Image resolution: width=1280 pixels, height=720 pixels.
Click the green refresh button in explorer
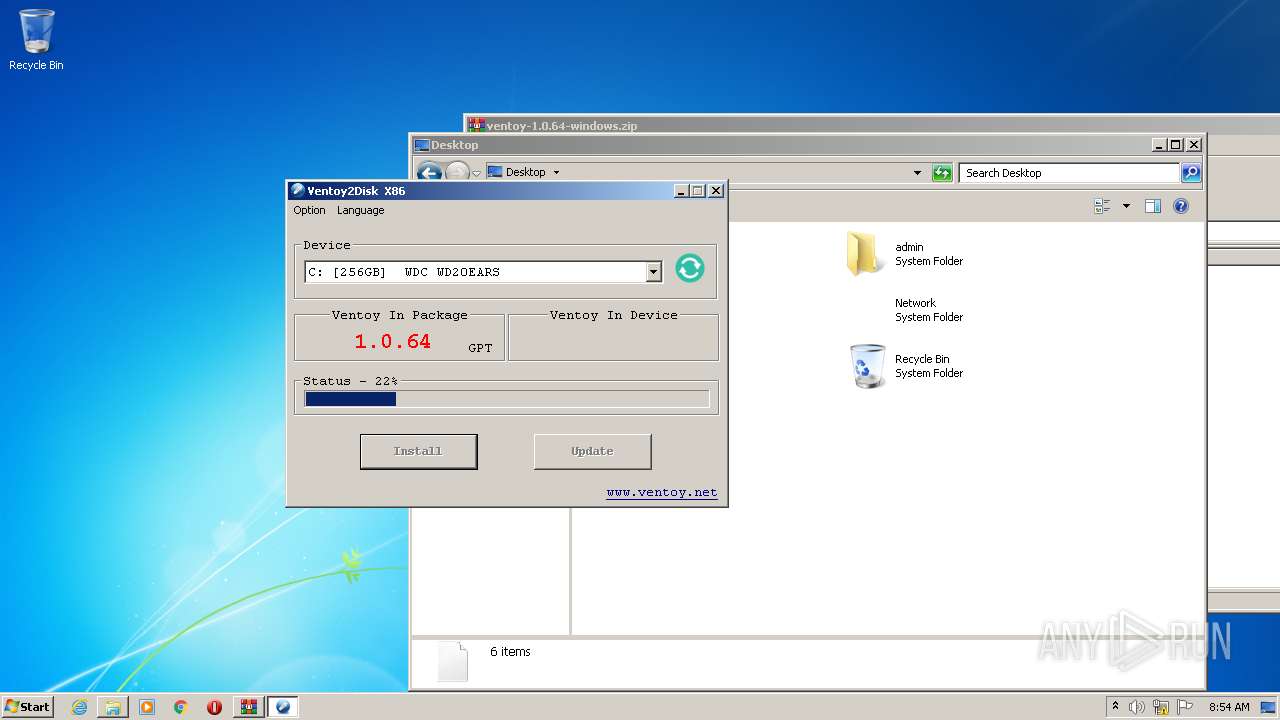click(x=942, y=173)
